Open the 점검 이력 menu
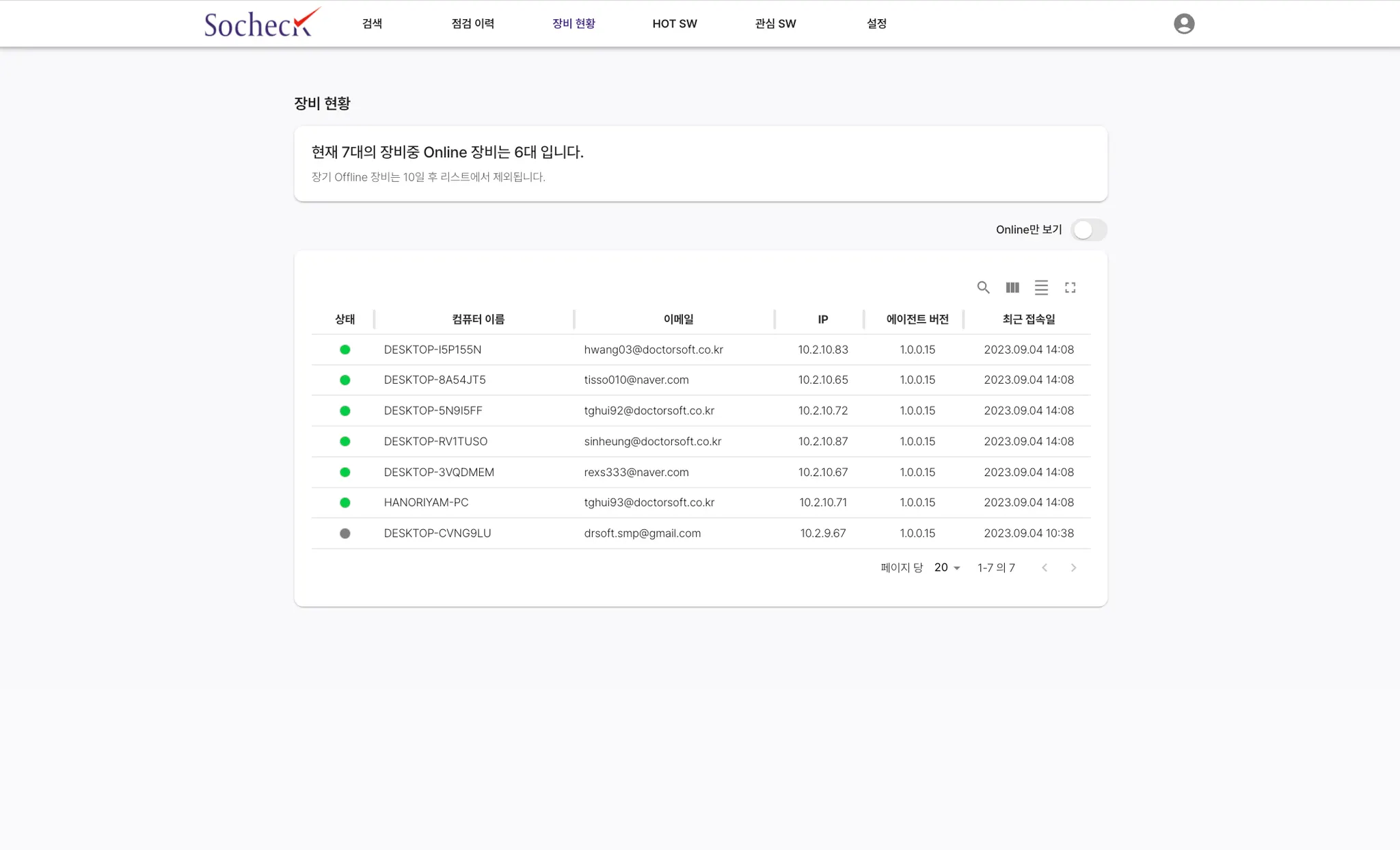The width and height of the screenshot is (1400, 850). pos(472,24)
